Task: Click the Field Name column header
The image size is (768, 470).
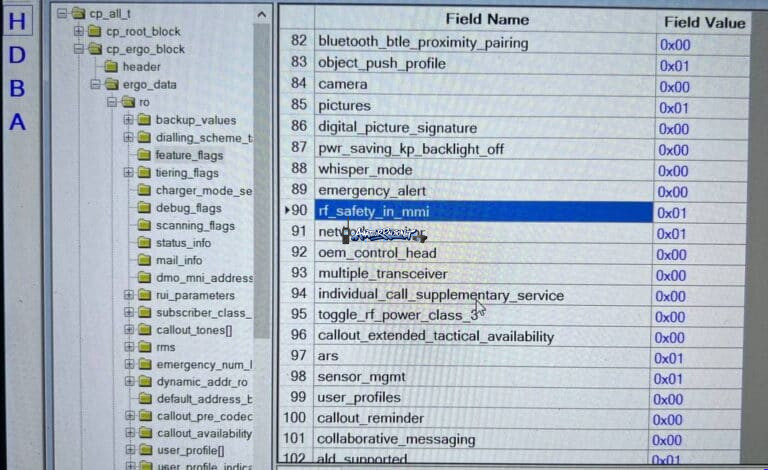Action: (x=486, y=20)
